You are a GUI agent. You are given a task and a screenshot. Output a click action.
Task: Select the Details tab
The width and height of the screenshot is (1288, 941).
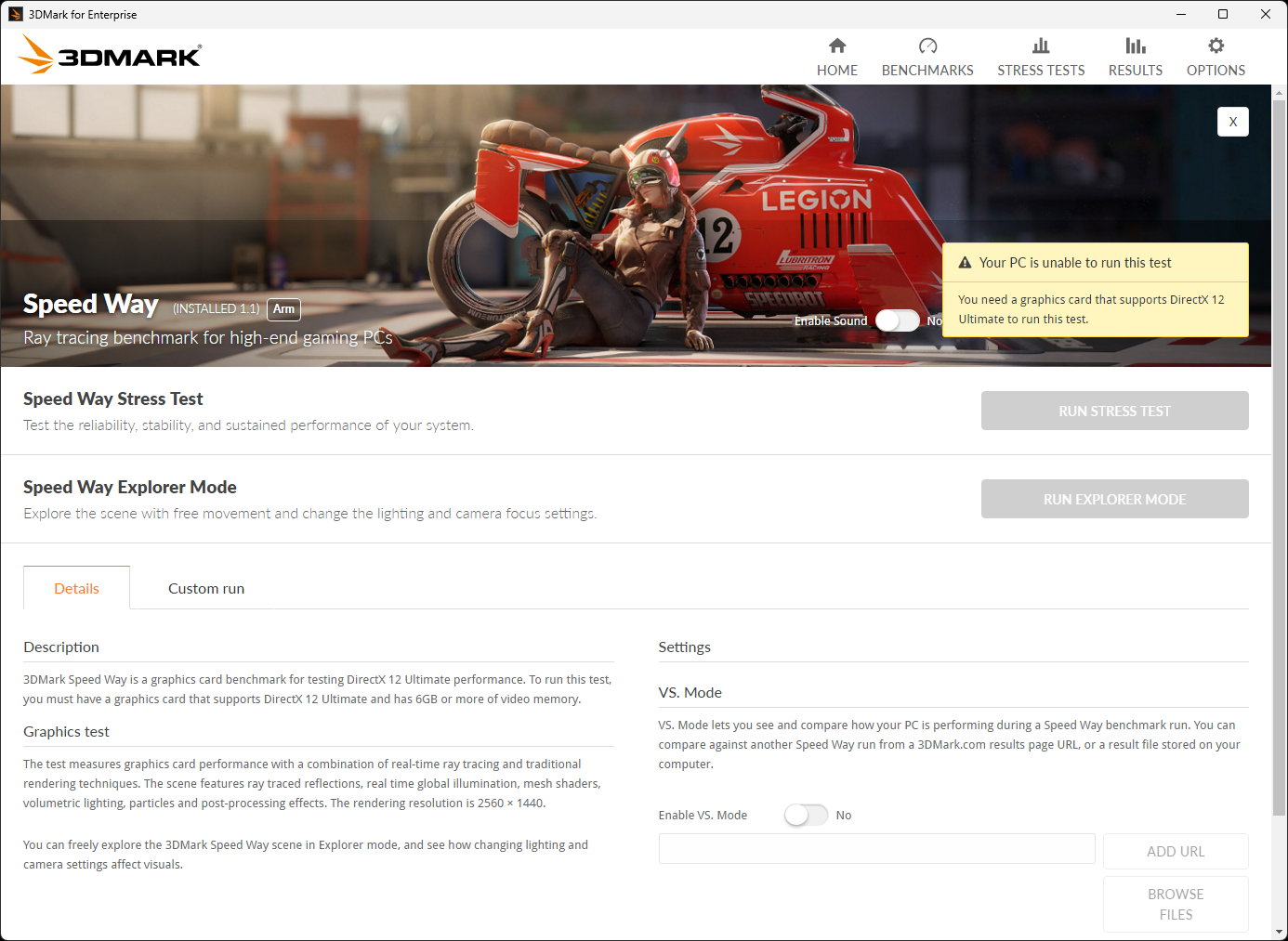pyautogui.click(x=76, y=588)
